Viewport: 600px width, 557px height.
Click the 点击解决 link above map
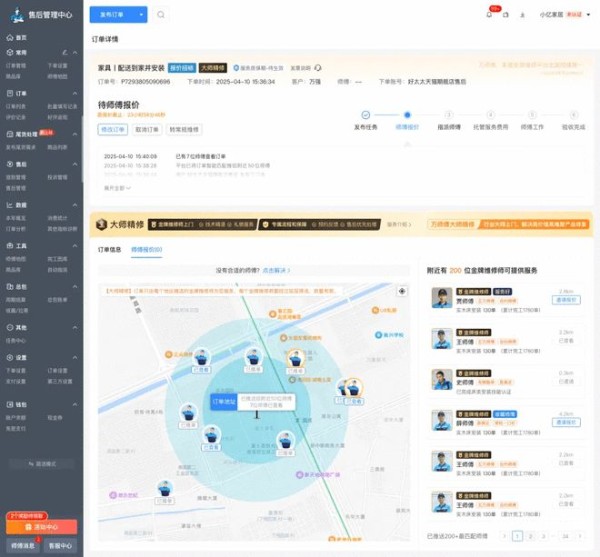point(277,270)
